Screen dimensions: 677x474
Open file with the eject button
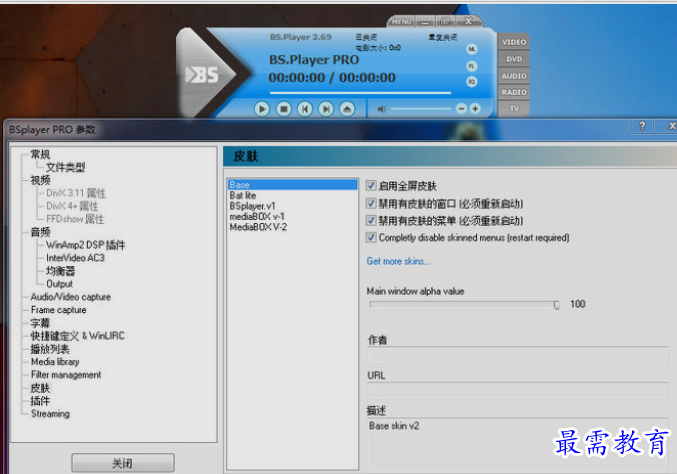click(x=347, y=109)
